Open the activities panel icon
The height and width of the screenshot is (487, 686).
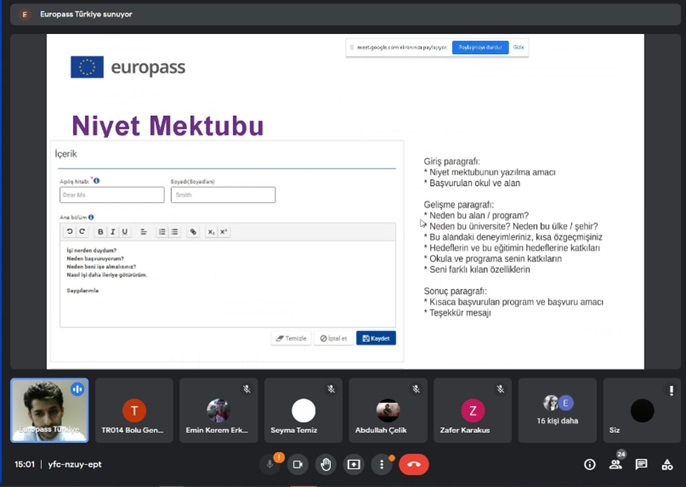pyautogui.click(x=667, y=464)
